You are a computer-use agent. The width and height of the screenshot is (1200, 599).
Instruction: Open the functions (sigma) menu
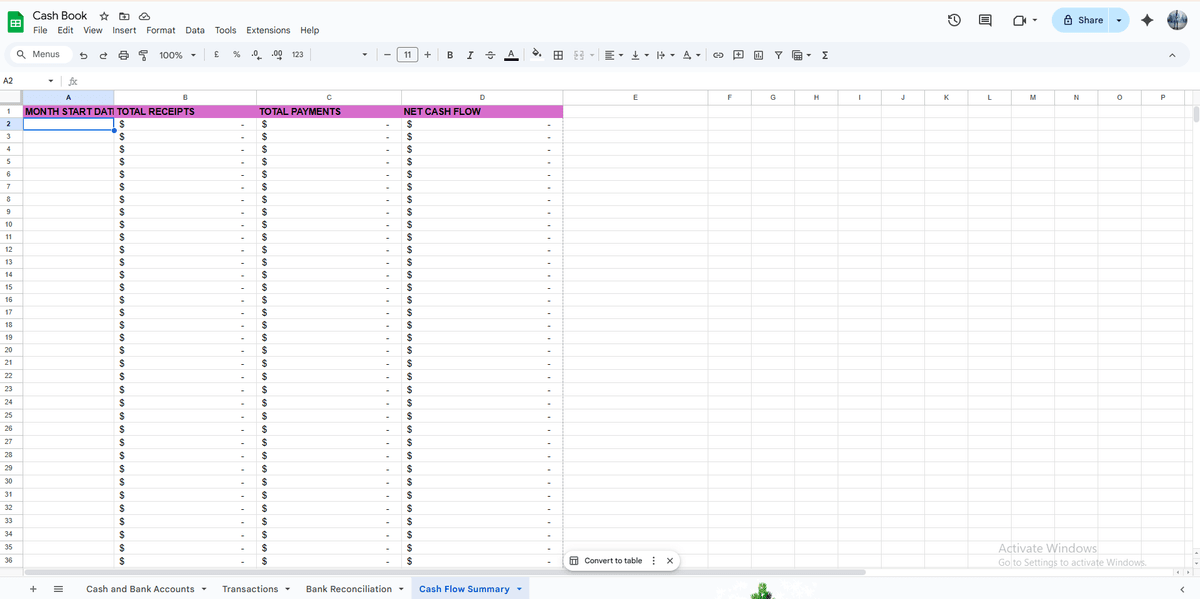click(x=824, y=55)
